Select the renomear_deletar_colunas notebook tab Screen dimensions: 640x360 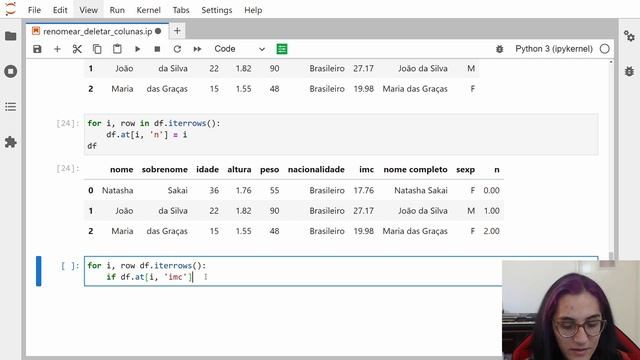[97, 31]
